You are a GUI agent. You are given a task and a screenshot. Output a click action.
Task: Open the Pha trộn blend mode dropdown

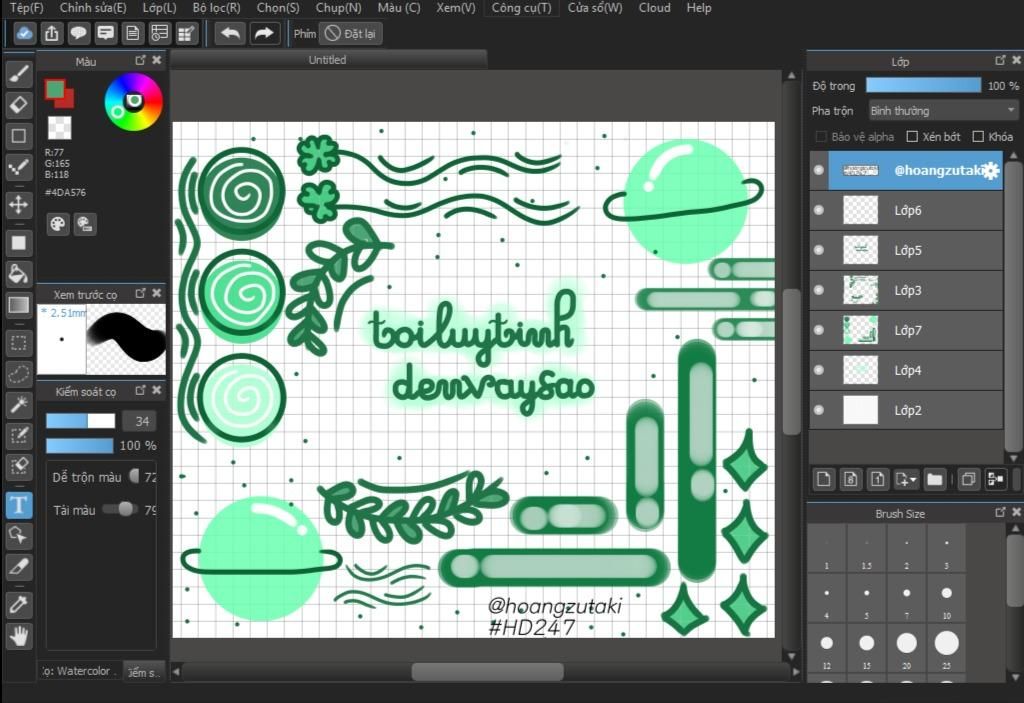(943, 110)
